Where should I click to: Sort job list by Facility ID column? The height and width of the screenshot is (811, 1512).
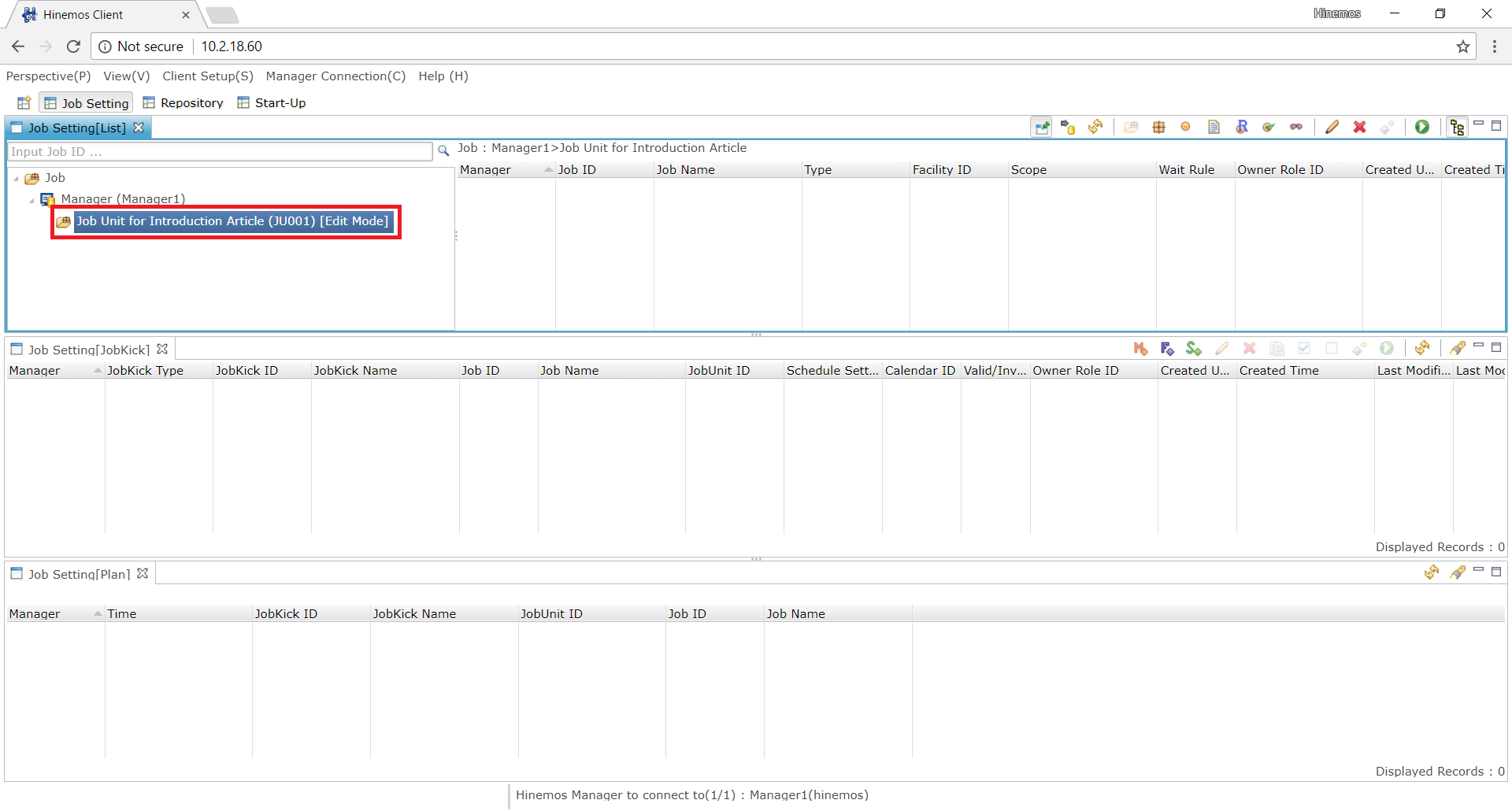(958, 170)
